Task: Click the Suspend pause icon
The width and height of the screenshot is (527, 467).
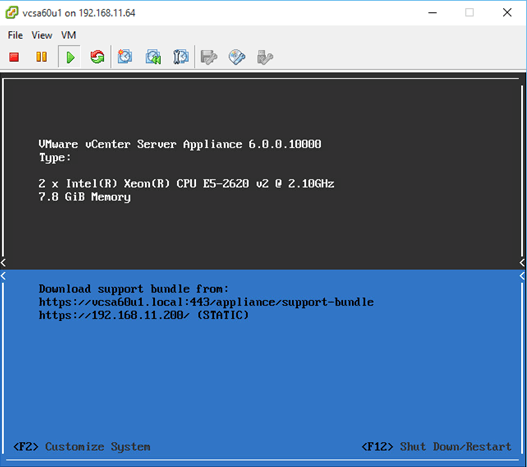Action: (x=41, y=57)
